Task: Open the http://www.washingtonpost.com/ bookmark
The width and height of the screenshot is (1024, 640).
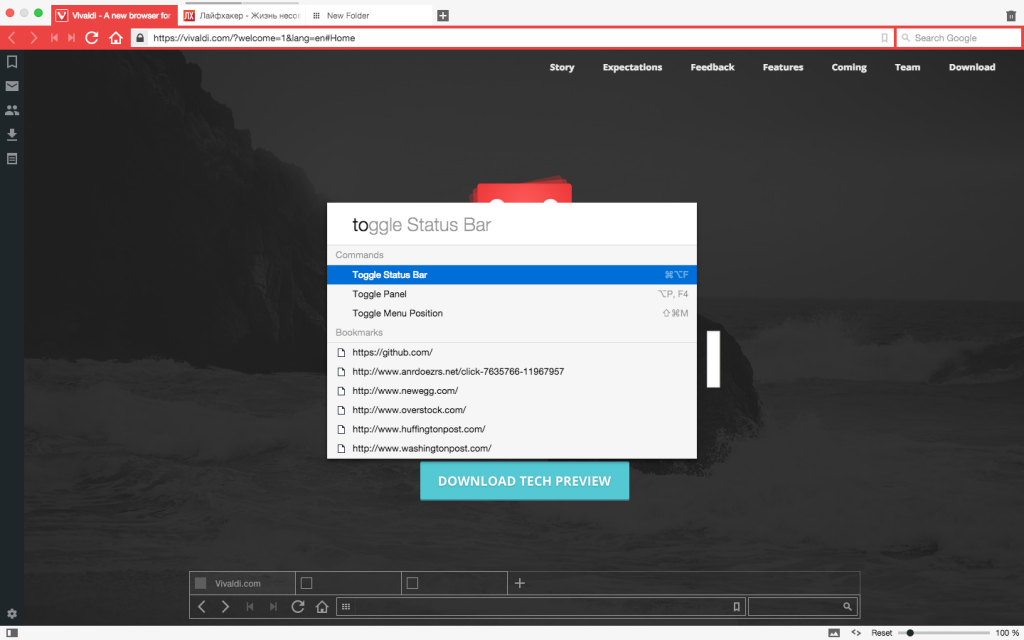Action: click(x=512, y=449)
